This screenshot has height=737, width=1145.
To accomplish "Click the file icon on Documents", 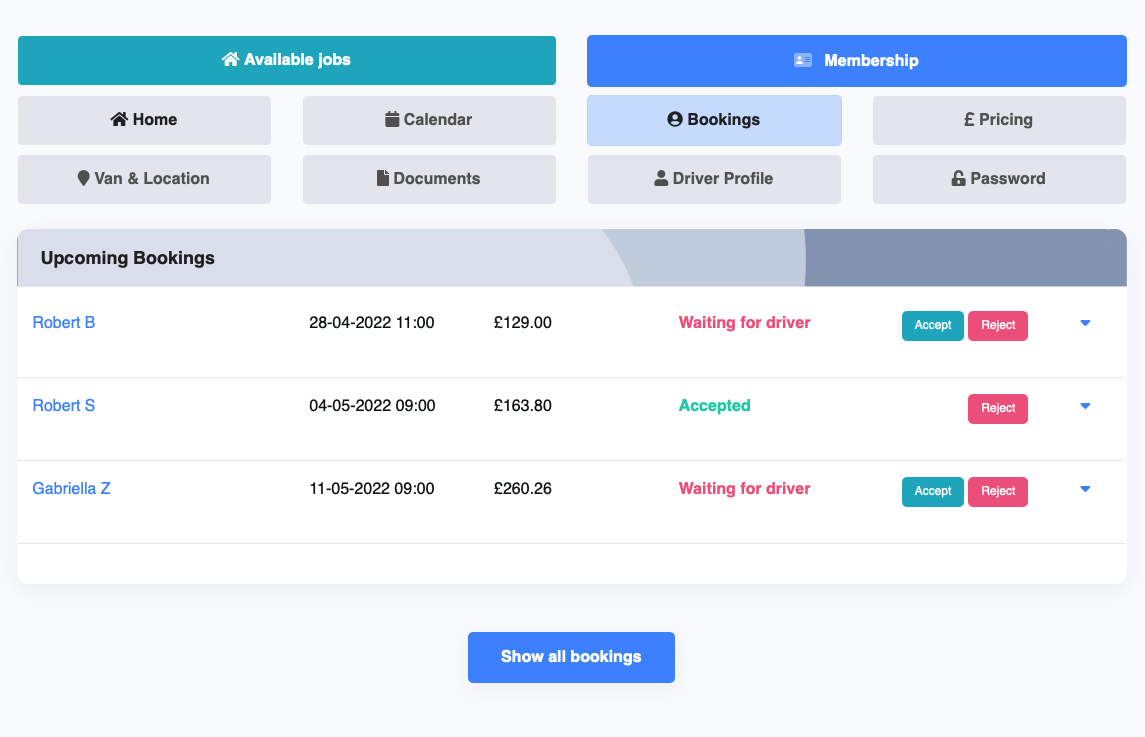I will point(383,179).
